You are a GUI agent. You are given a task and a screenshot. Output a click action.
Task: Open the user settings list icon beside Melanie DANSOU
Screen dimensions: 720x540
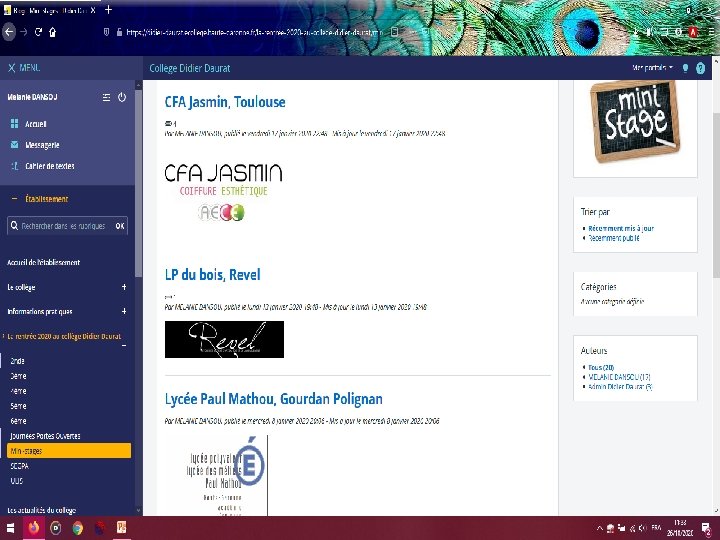[107, 97]
